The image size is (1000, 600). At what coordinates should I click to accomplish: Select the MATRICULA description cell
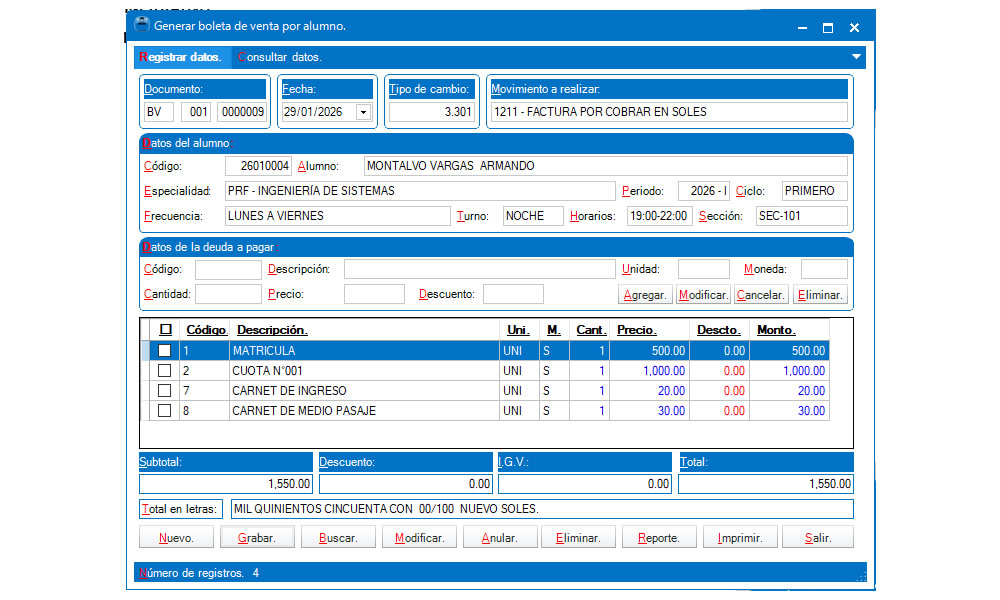(x=364, y=351)
